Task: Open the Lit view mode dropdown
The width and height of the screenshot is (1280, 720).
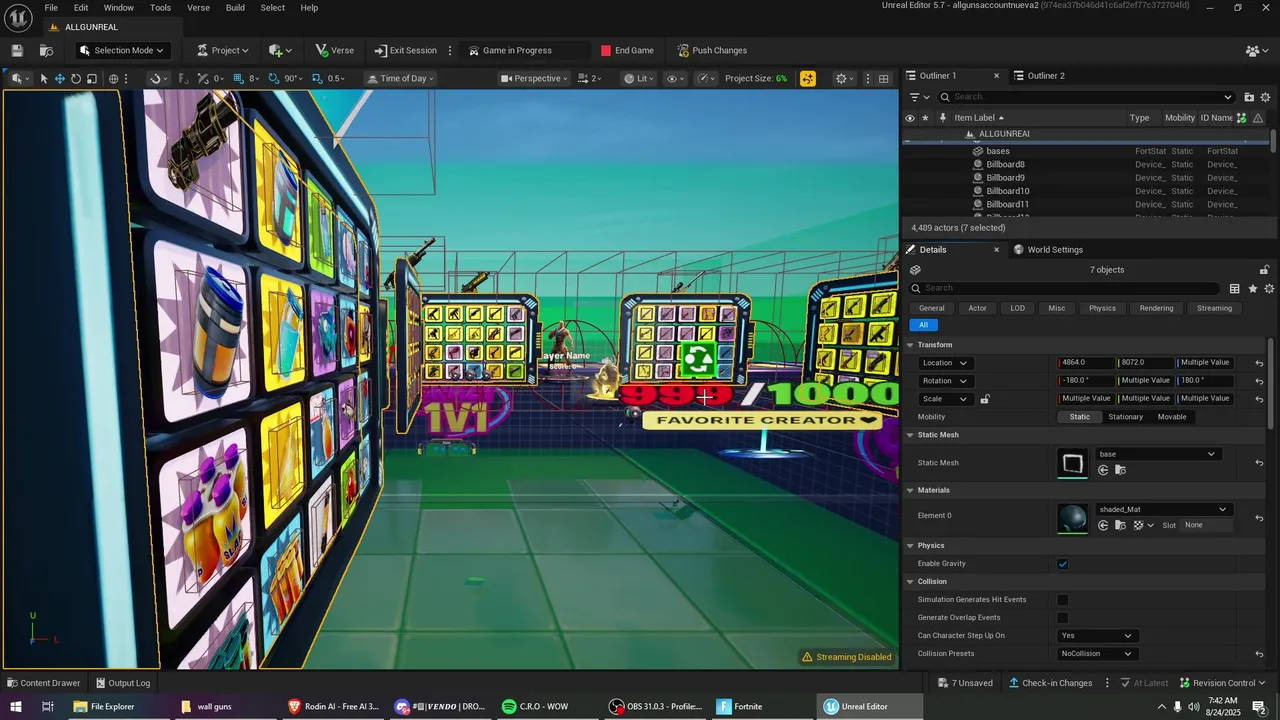Action: click(638, 78)
